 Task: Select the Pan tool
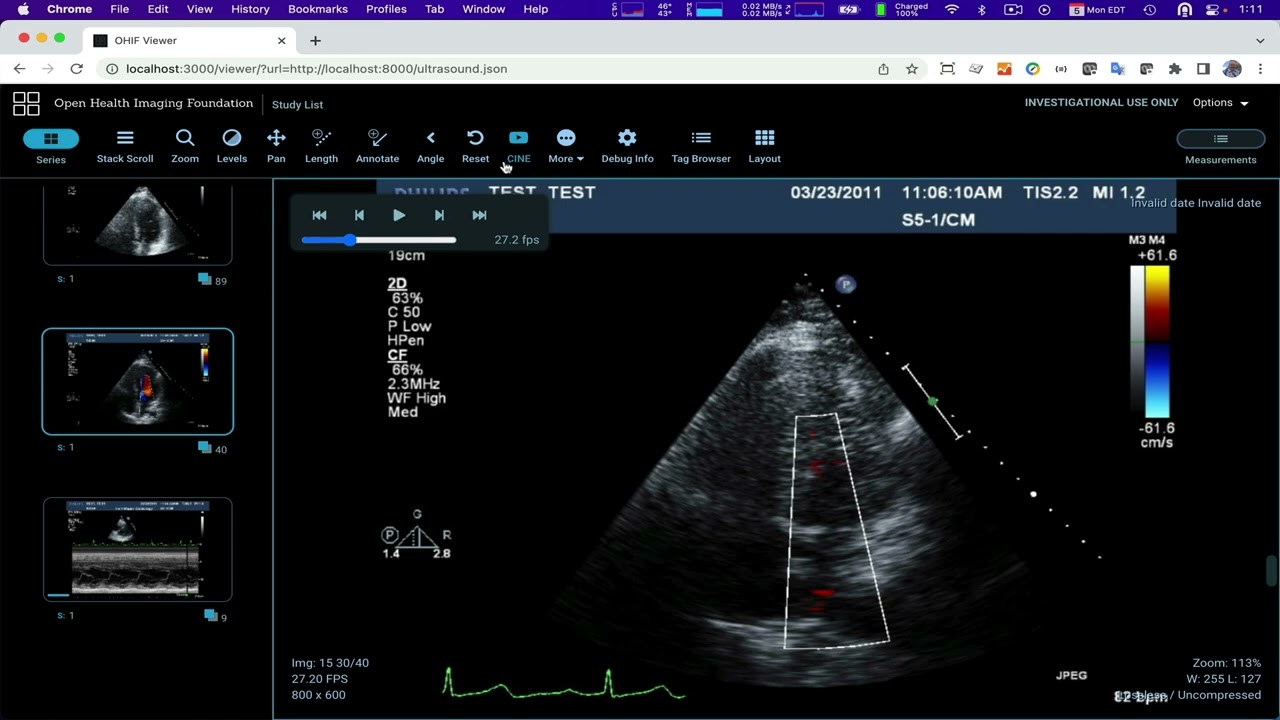click(276, 146)
